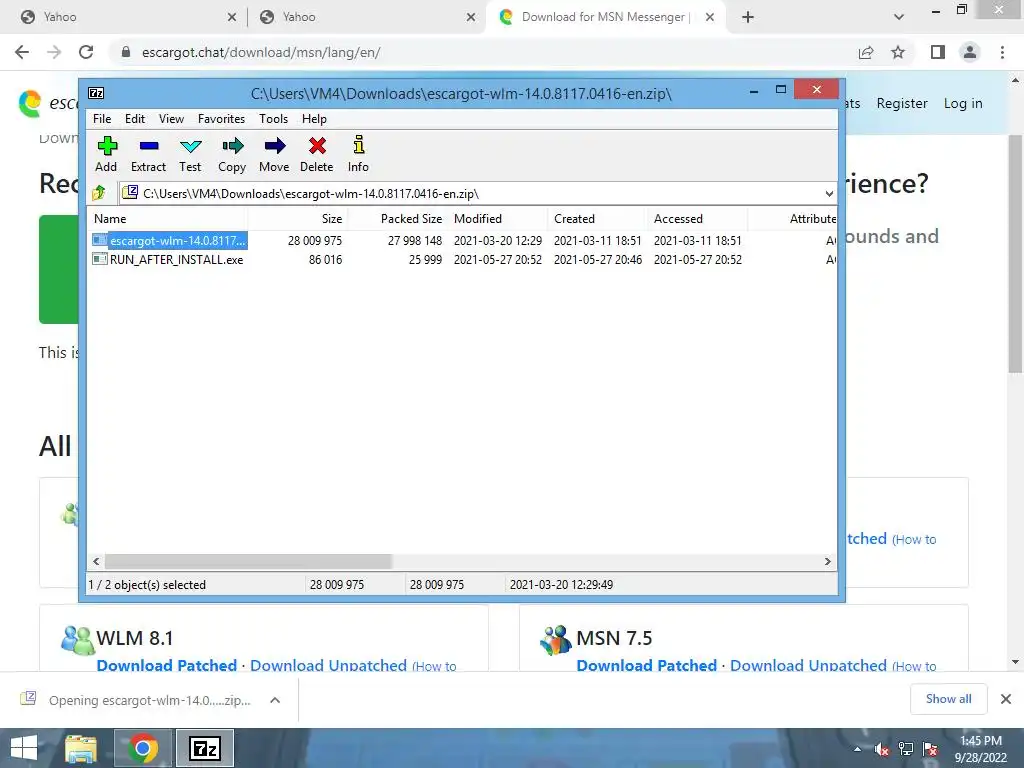Image resolution: width=1024 pixels, height=768 pixels.
Task: Bookmark this page star icon
Action: pos(898,52)
